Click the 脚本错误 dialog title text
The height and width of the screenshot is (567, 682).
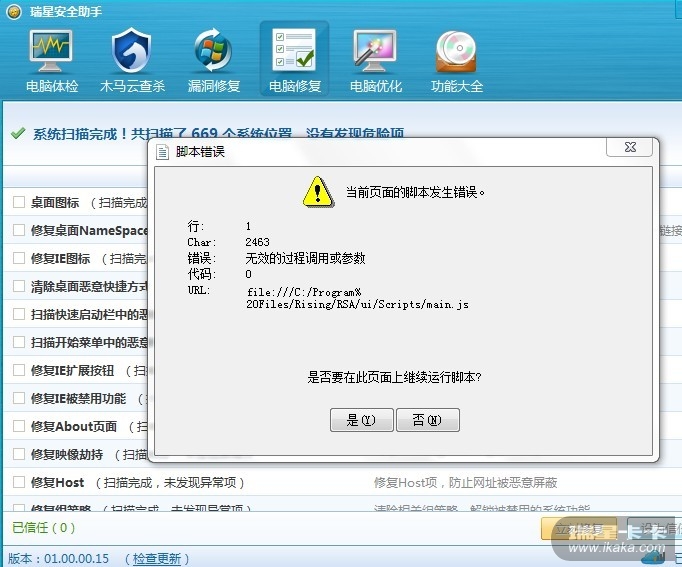click(x=200, y=152)
